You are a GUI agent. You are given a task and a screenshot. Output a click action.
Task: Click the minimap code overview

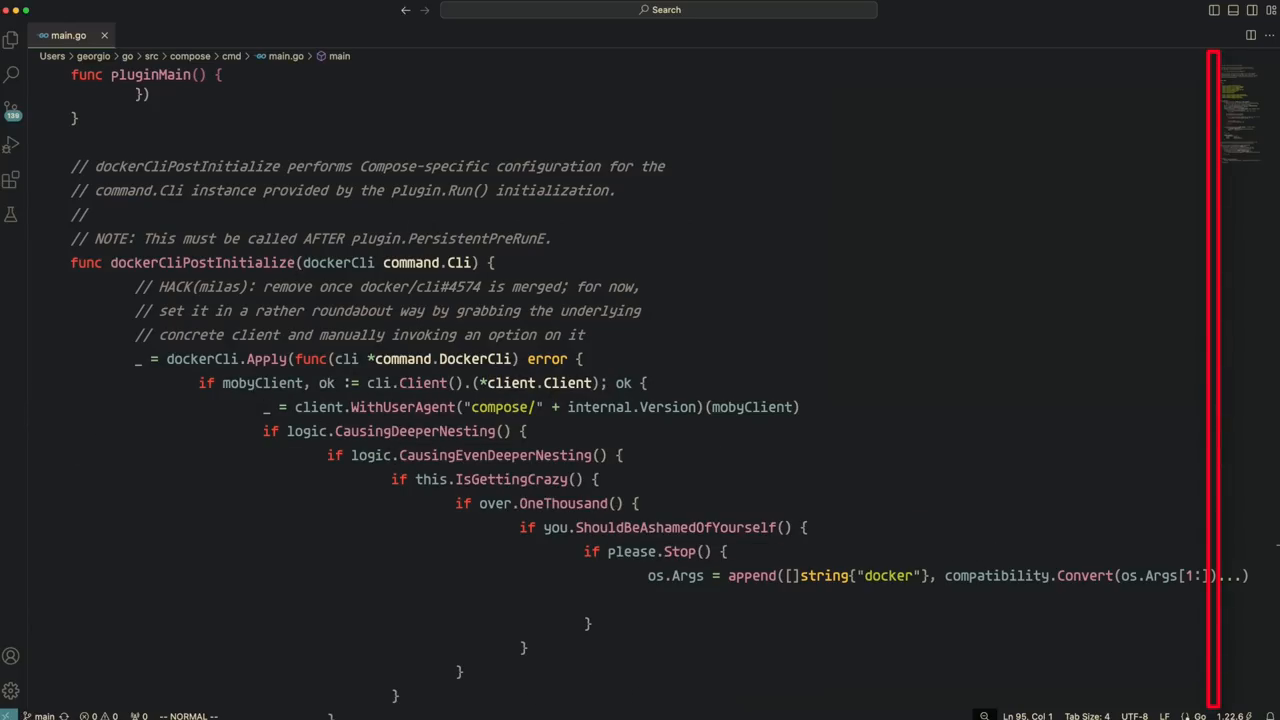point(1241,115)
